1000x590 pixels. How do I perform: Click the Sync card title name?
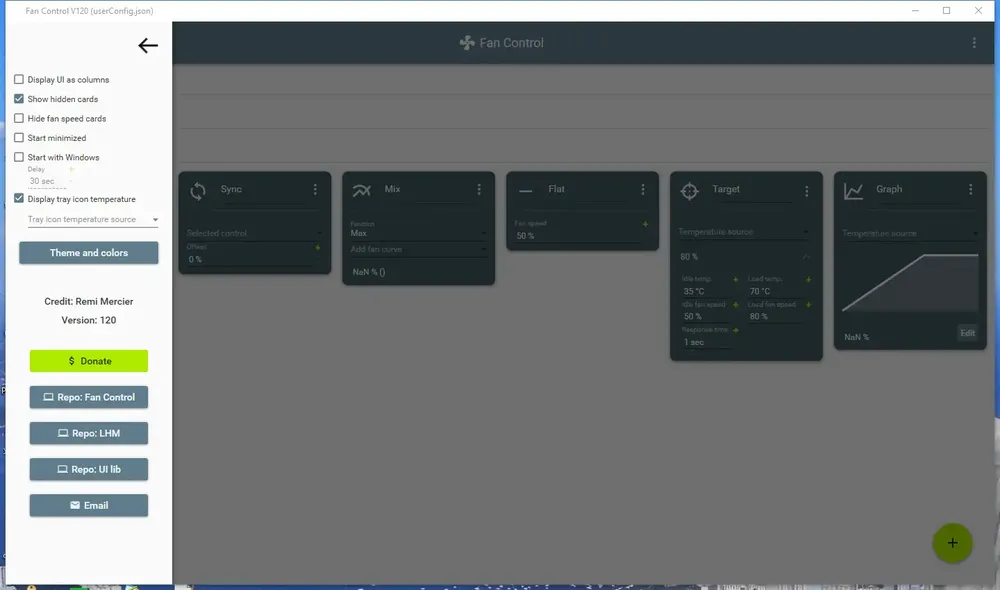coord(231,189)
